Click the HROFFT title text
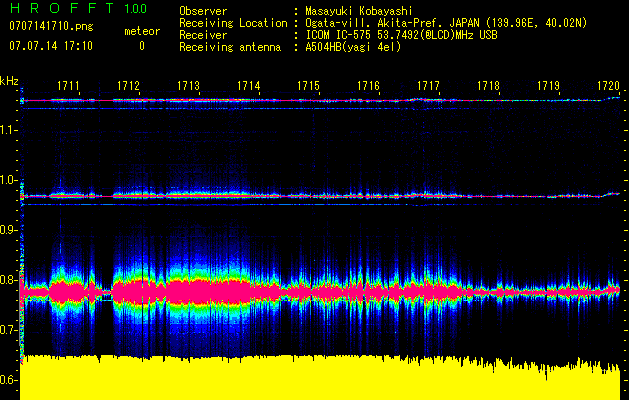 click(x=57, y=9)
